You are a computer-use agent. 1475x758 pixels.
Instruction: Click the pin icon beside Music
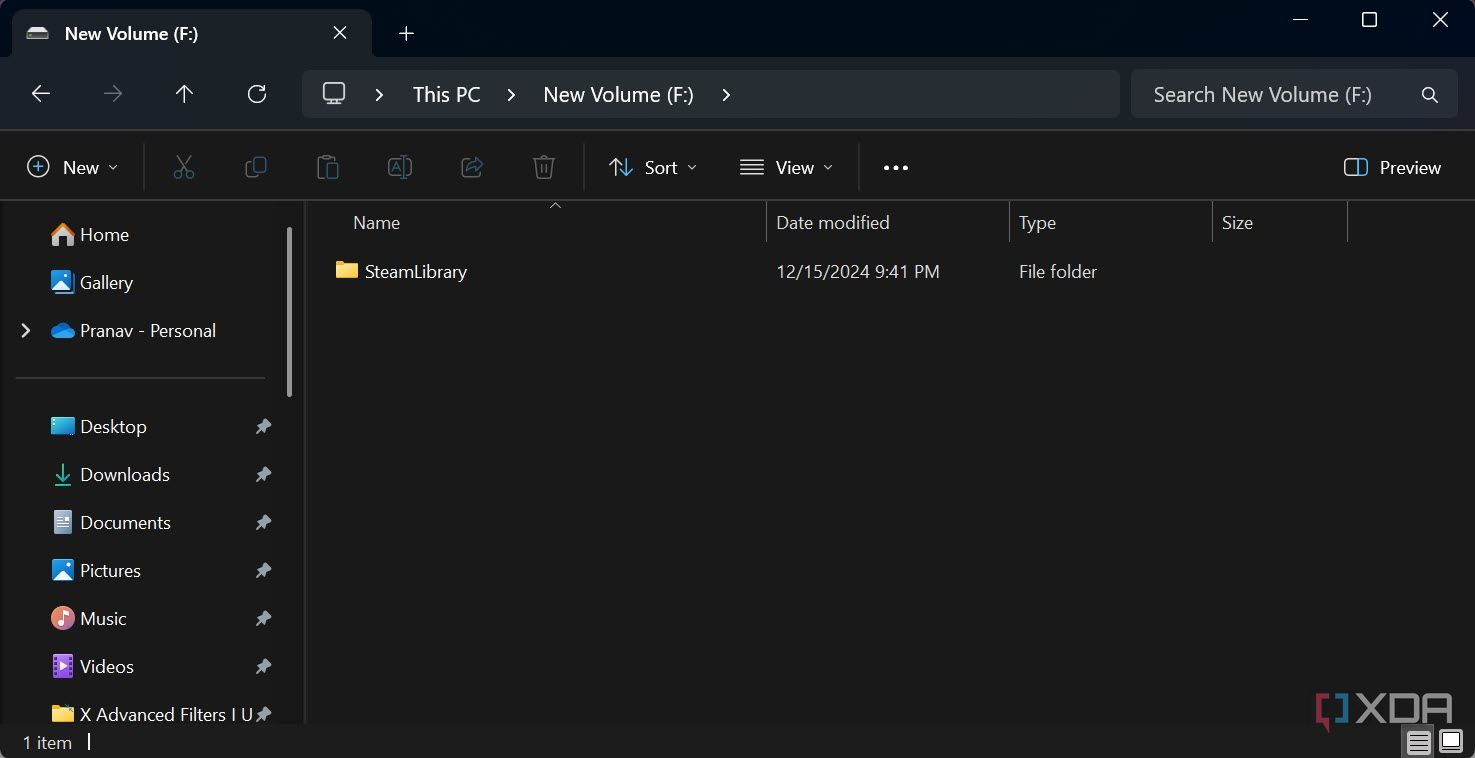(263, 618)
